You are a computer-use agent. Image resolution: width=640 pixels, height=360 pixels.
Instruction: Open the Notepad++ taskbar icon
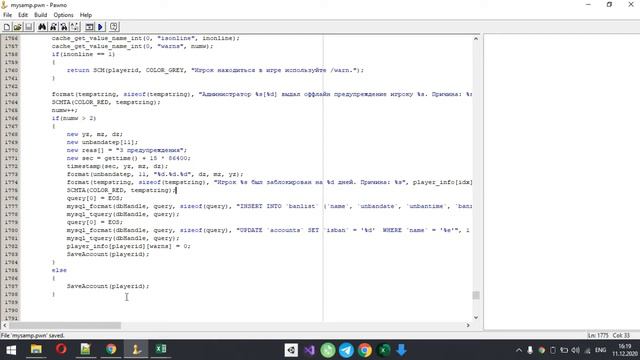tap(86, 350)
